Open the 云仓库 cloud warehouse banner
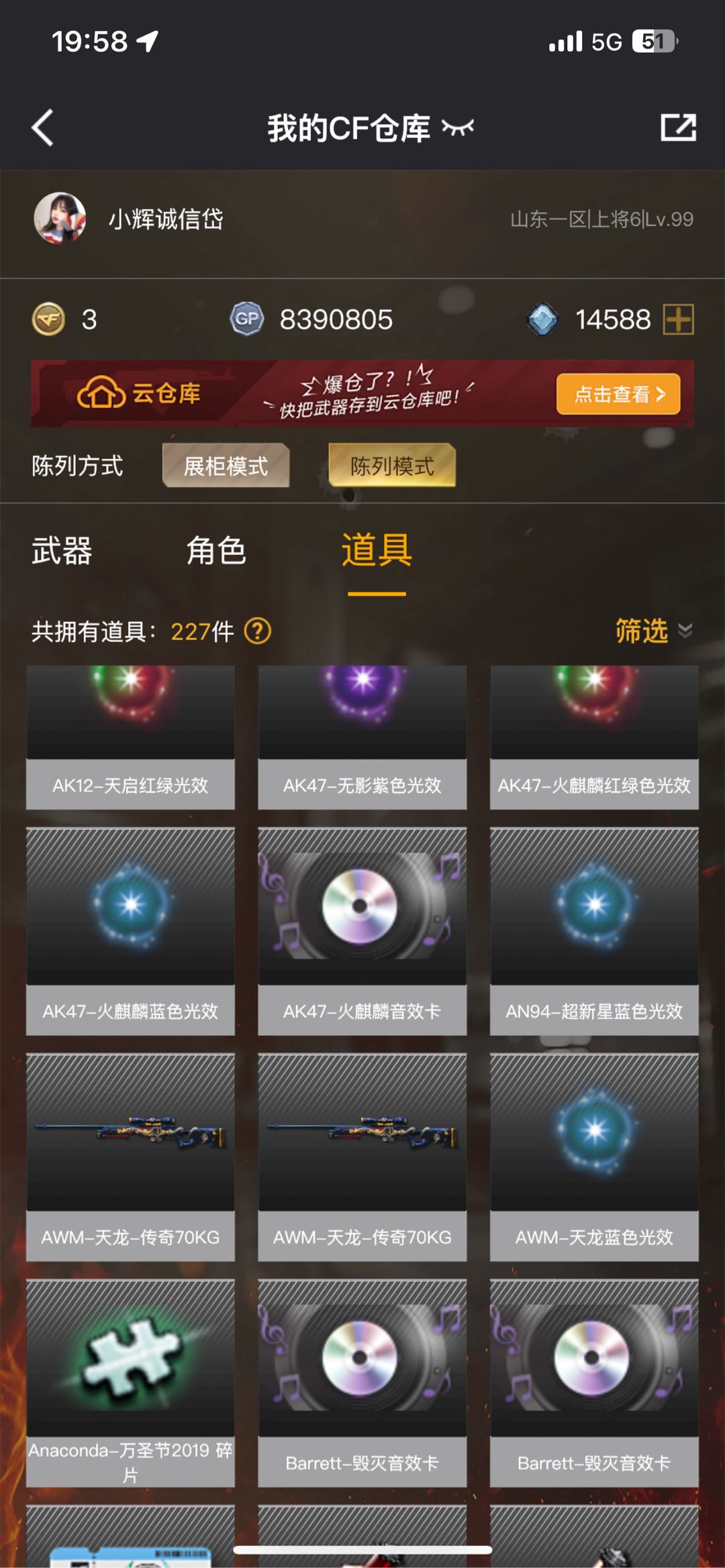Screen dimensions: 725x1568 click(362, 394)
